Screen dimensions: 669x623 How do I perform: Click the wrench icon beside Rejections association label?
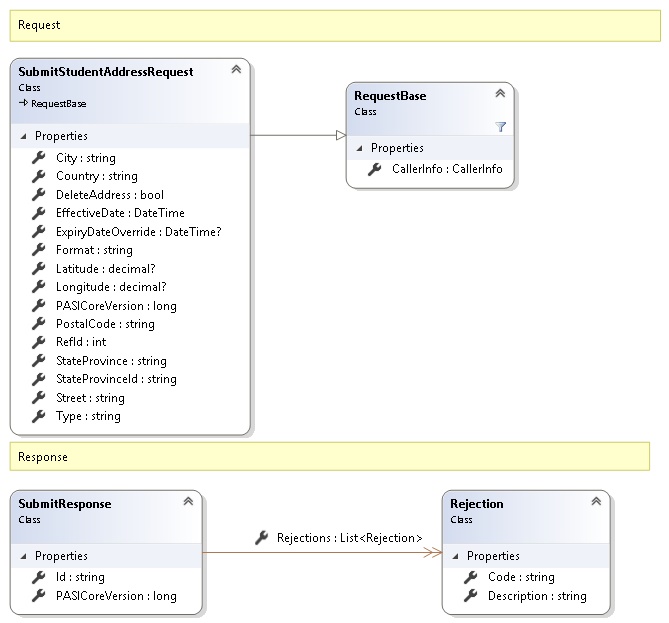click(x=262, y=538)
